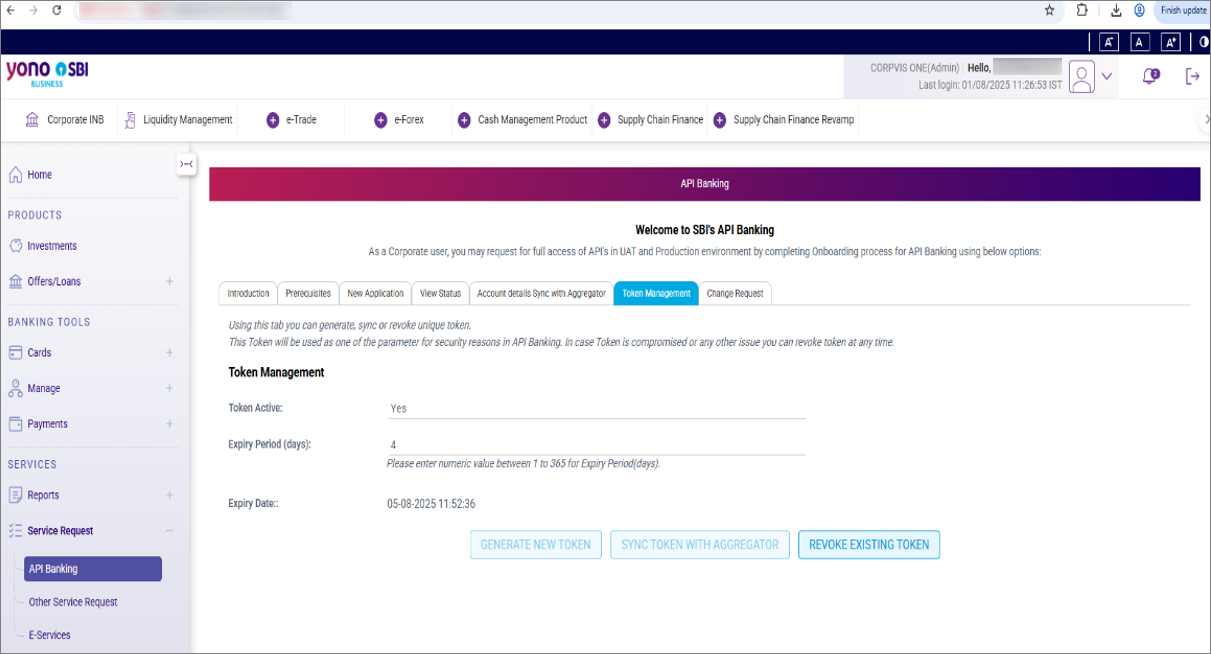Image resolution: width=1211 pixels, height=654 pixels.
Task: Click the Finish update browser button
Action: (1183, 10)
